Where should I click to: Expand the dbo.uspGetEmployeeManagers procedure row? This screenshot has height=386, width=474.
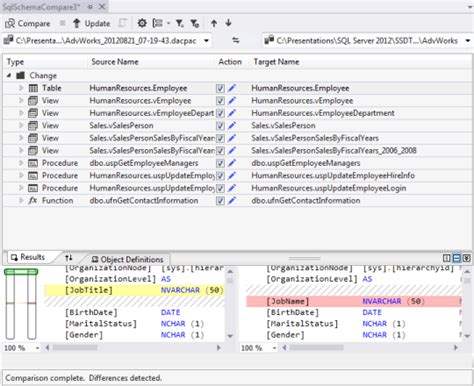pos(21,163)
